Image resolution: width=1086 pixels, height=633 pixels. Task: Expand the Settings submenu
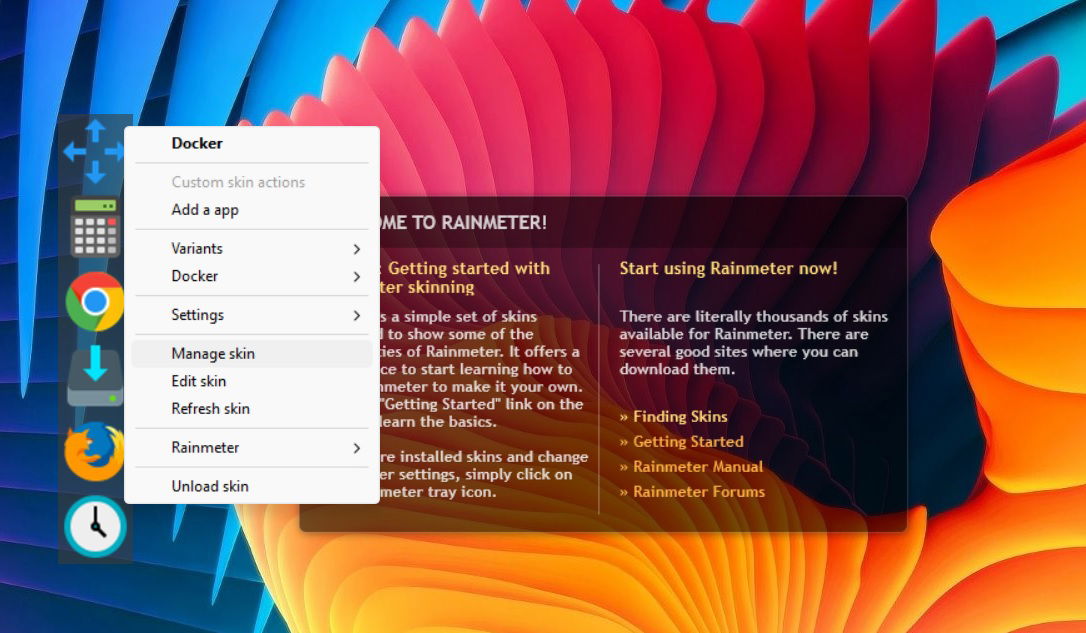click(x=197, y=314)
